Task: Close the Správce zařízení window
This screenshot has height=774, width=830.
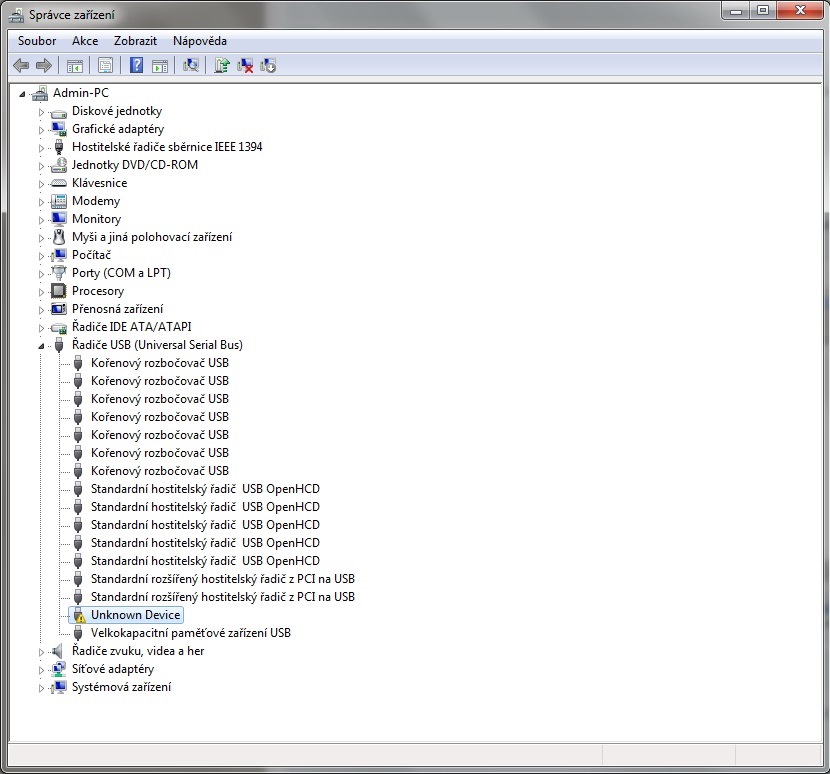Action: 800,11
